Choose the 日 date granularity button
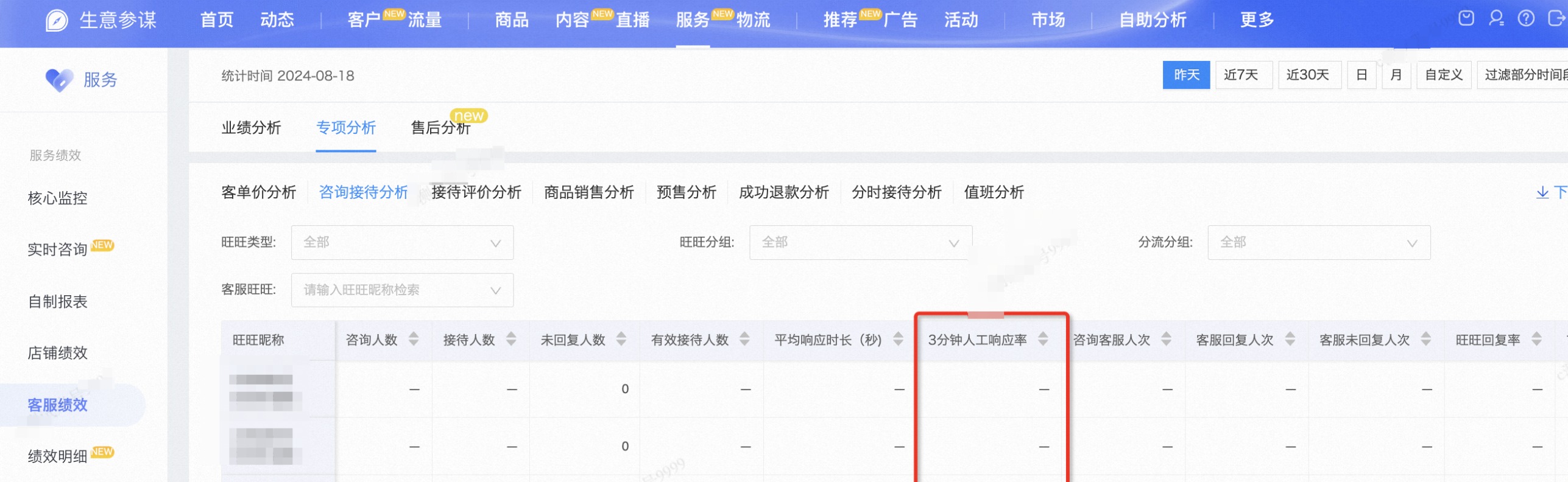Image resolution: width=1568 pixels, height=482 pixels. point(1361,75)
